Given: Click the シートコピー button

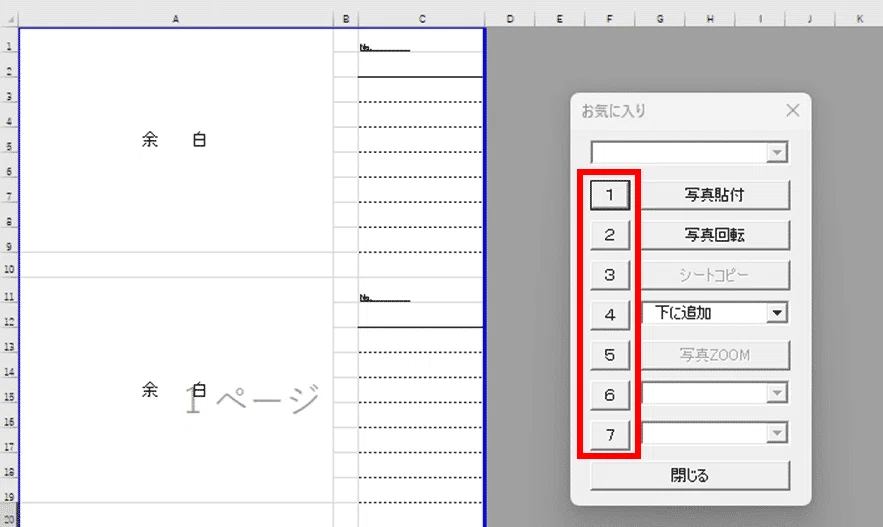Looking at the screenshot, I should 715,275.
